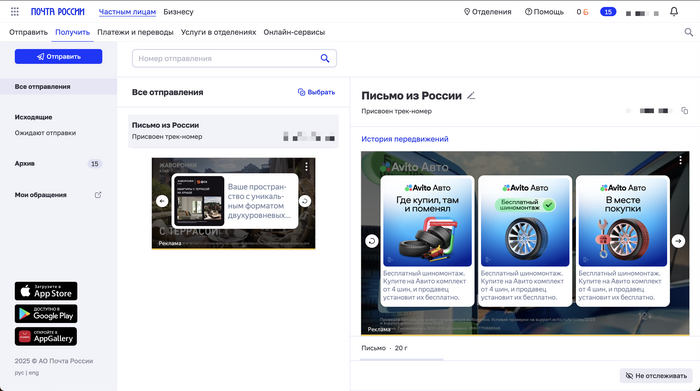
Task: Switch language to eng
Action: click(x=34, y=373)
